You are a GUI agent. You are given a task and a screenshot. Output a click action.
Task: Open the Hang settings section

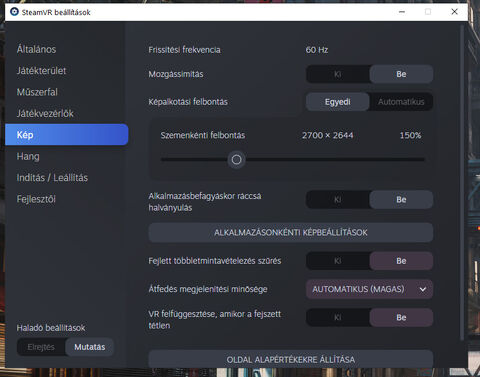pyautogui.click(x=28, y=156)
